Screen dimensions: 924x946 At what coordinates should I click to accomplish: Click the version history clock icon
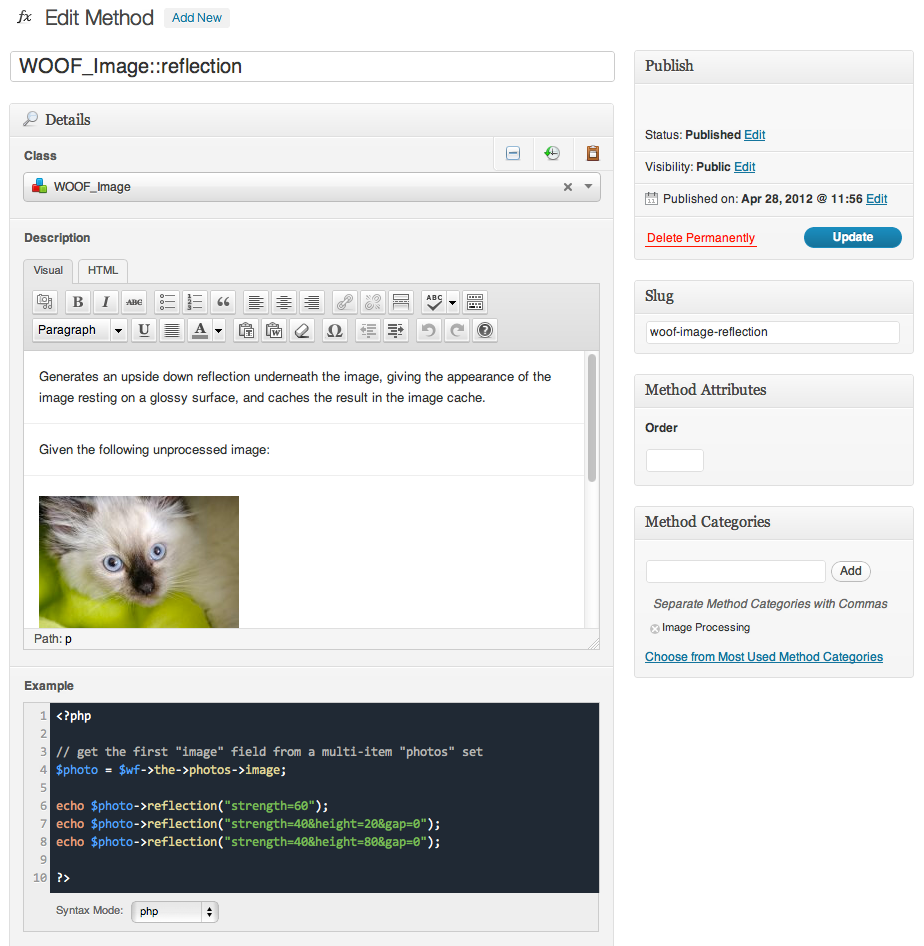pos(552,153)
